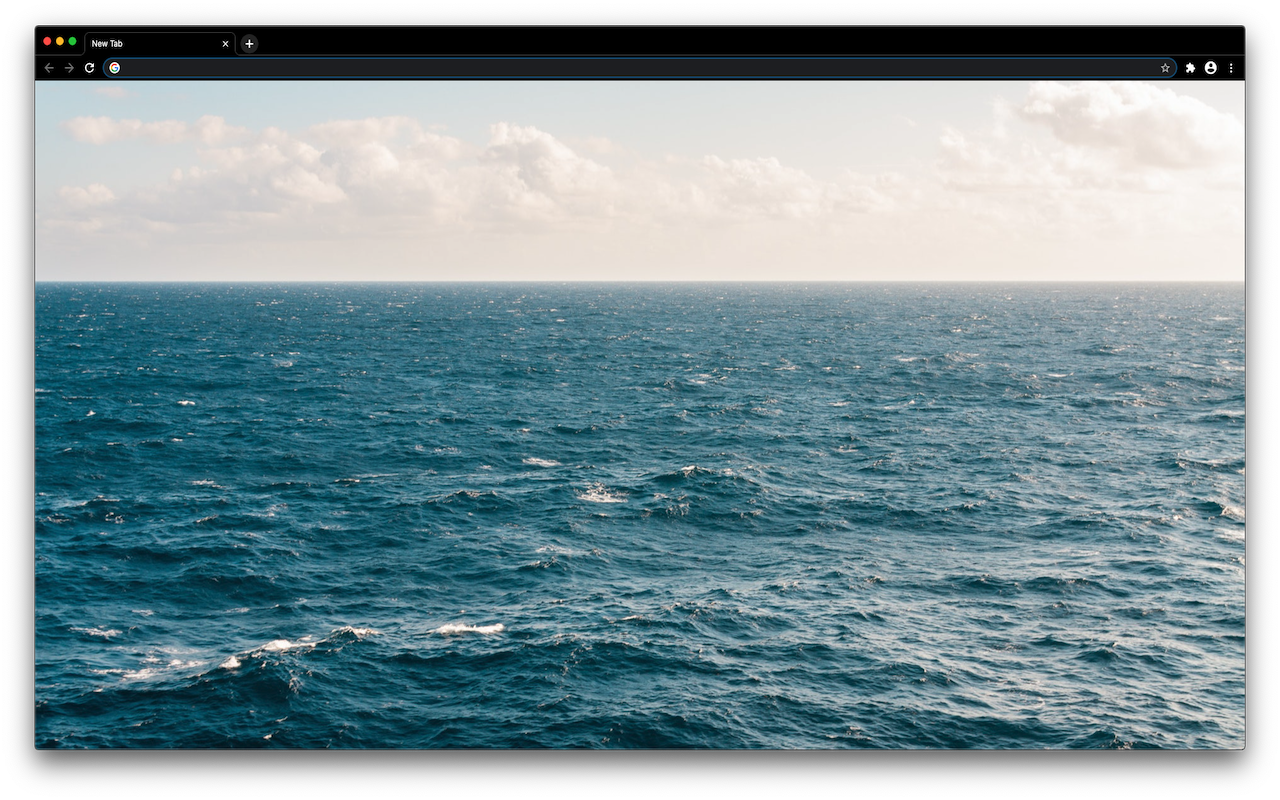The image size is (1280, 800).
Task: Click the Google icon in address bar
Action: point(115,68)
